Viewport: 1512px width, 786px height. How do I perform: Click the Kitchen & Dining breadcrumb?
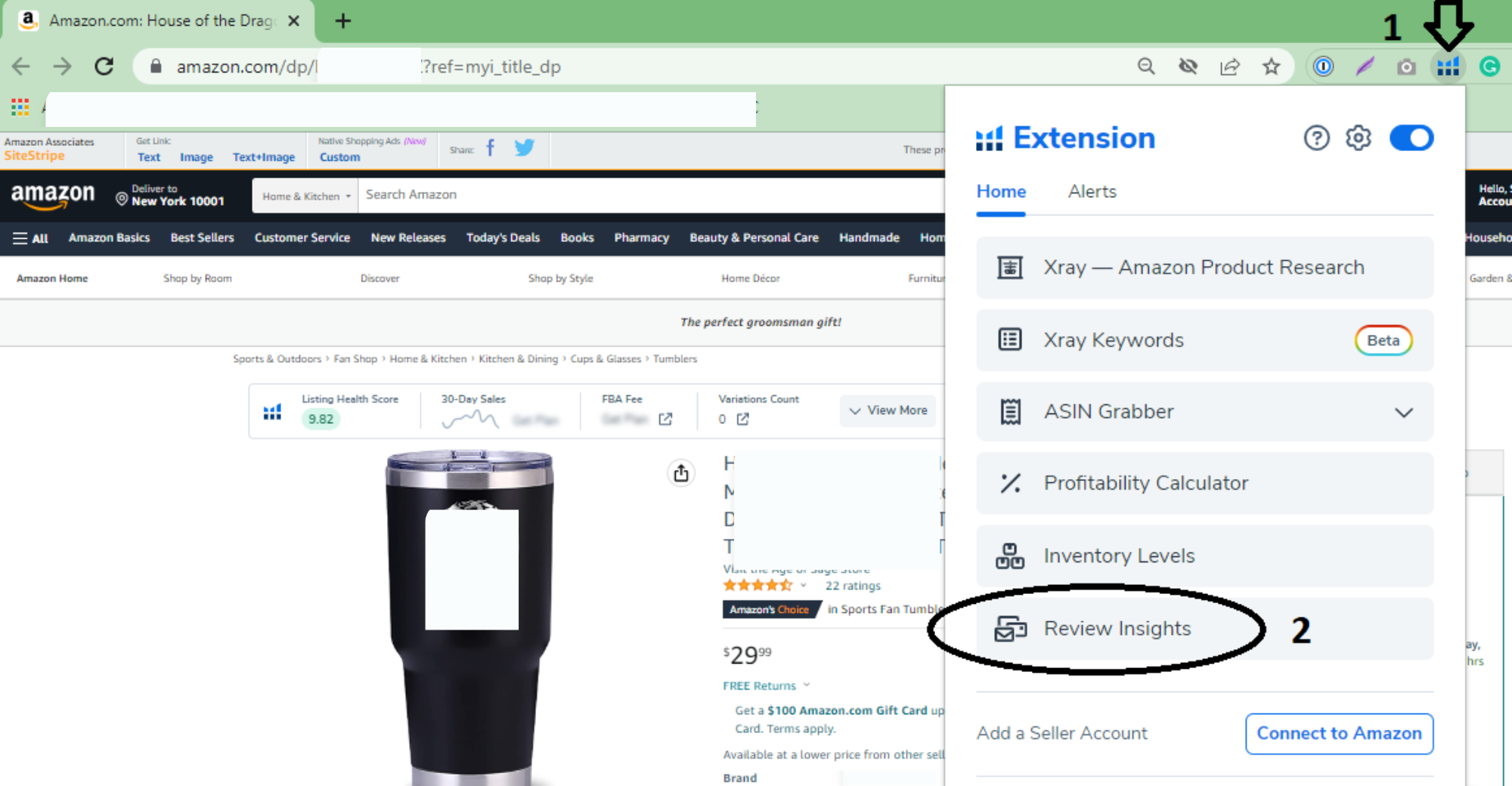coord(518,359)
